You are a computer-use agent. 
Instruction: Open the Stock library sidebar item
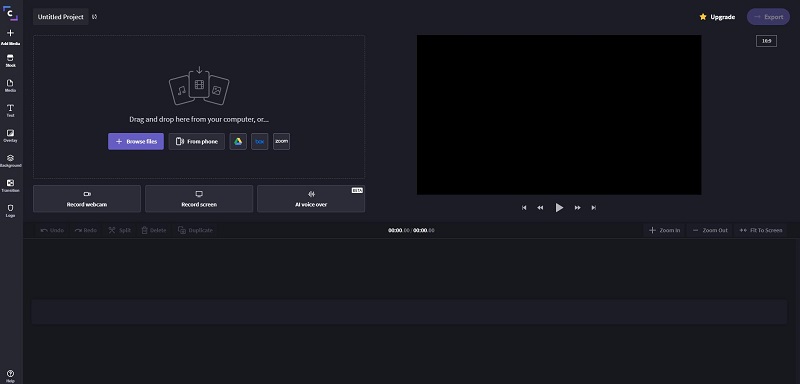tap(11, 61)
